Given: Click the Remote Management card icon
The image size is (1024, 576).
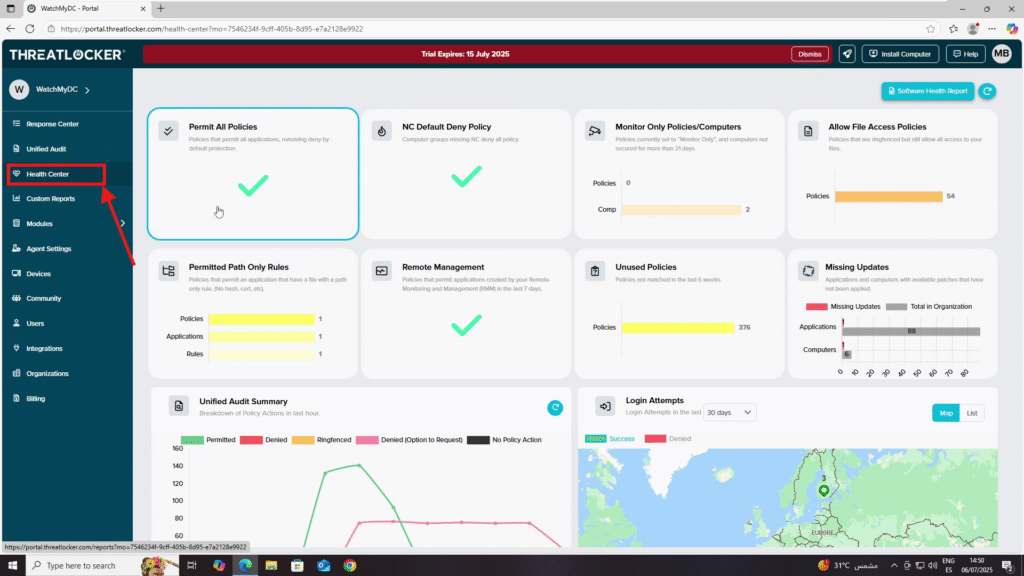Looking at the screenshot, I should [x=382, y=271].
